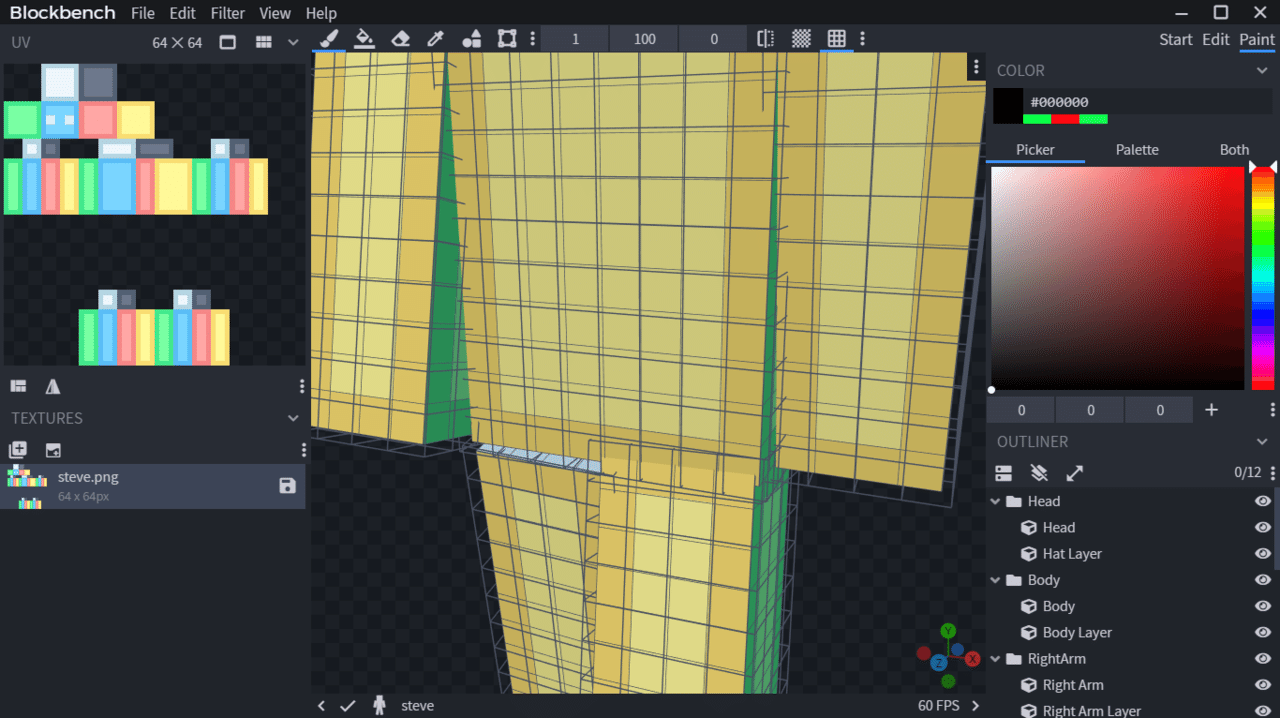Open the tool options three-dot menu
This screenshot has height=718, width=1280.
click(x=532, y=39)
